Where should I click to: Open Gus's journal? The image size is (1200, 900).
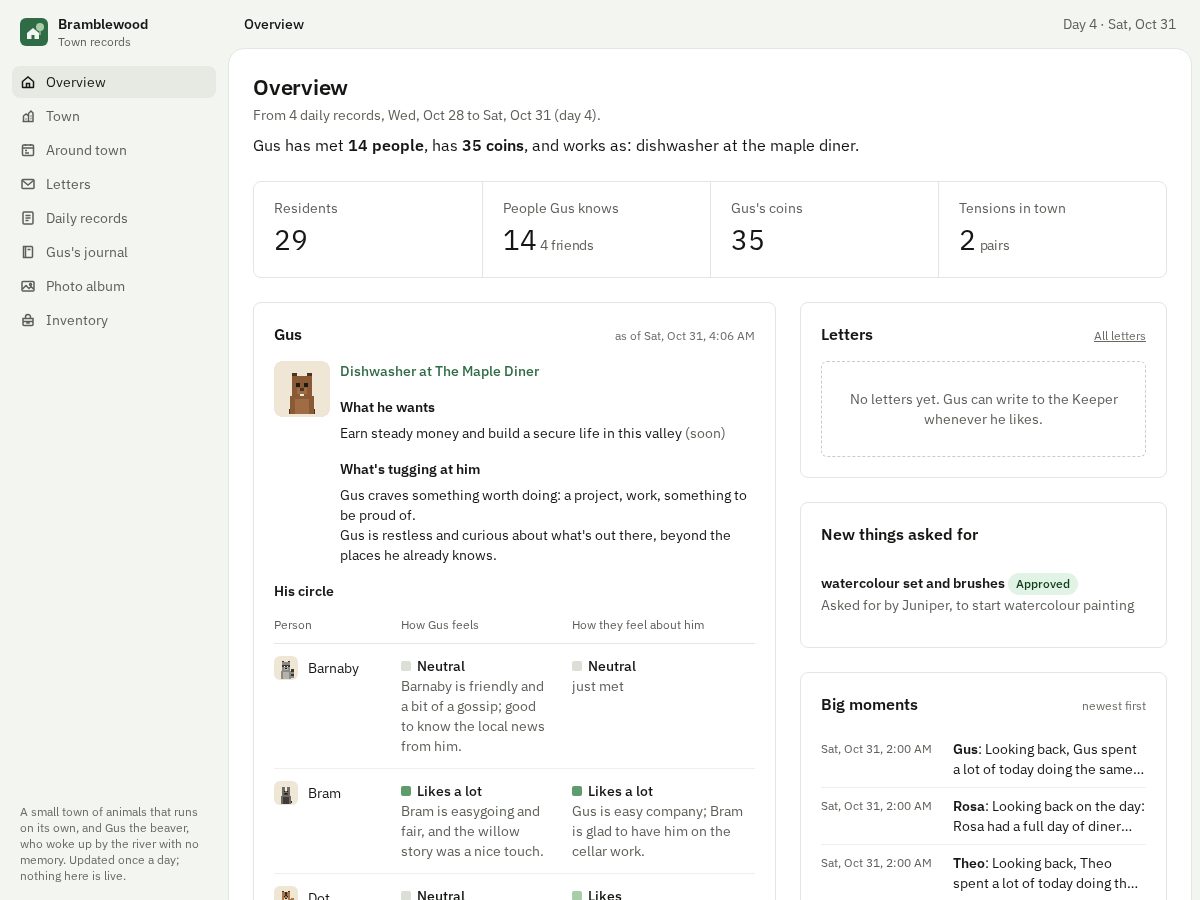coord(114,252)
